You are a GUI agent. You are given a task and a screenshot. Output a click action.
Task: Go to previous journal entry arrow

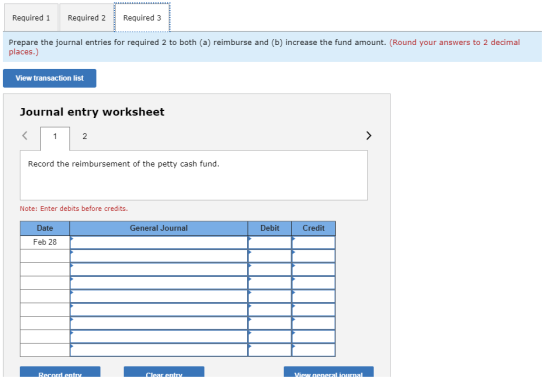click(x=25, y=136)
